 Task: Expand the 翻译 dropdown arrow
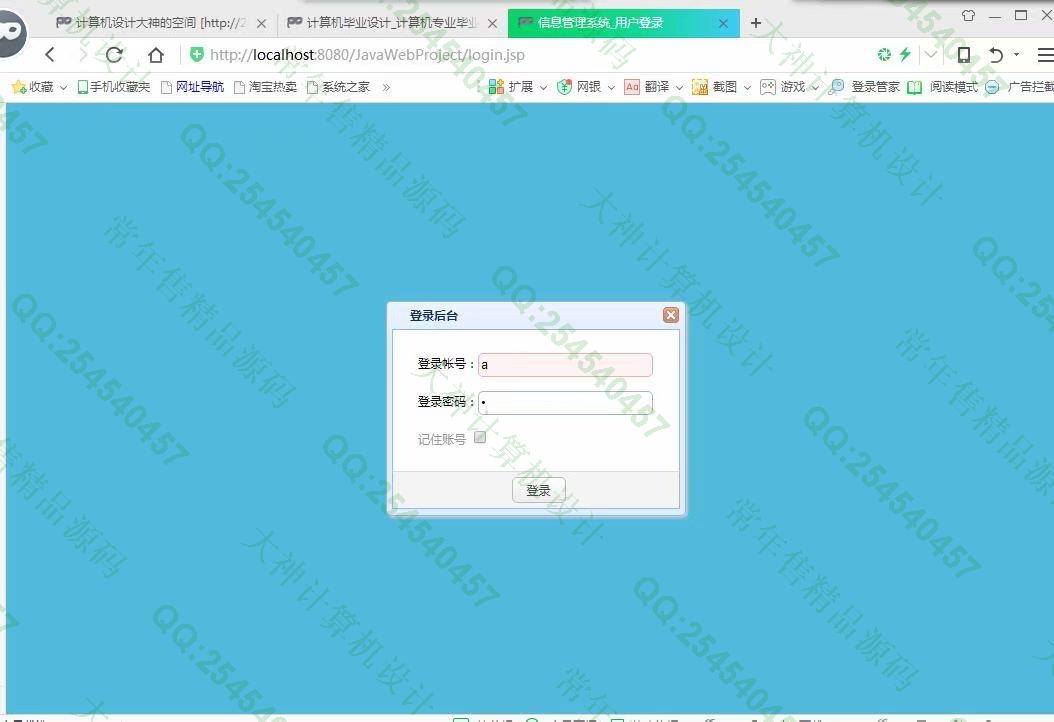[x=679, y=87]
